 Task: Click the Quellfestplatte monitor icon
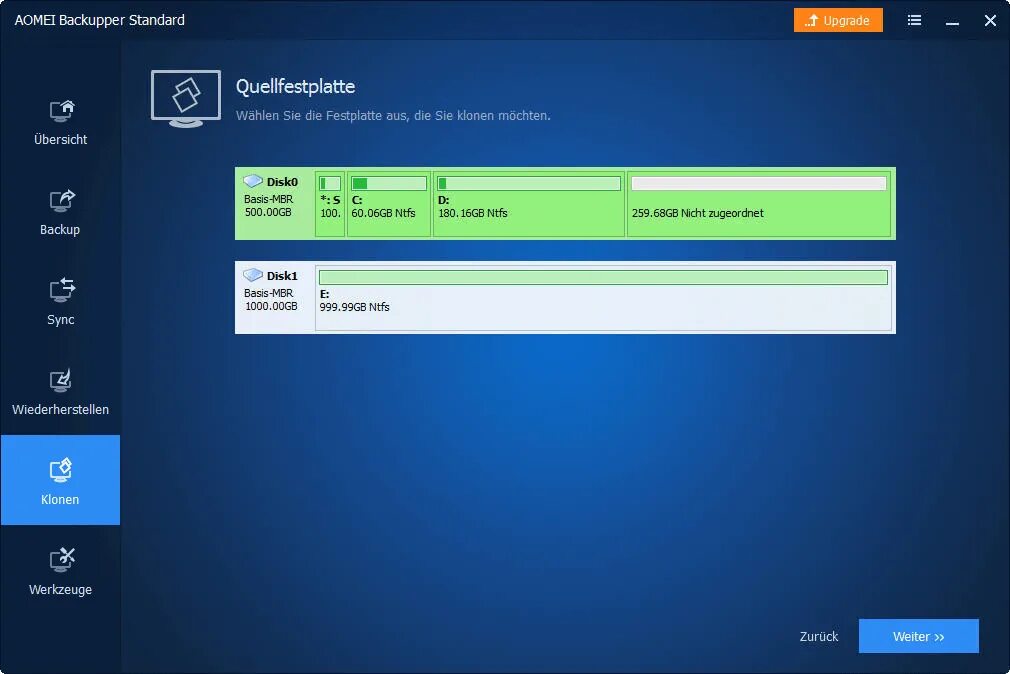(186, 99)
